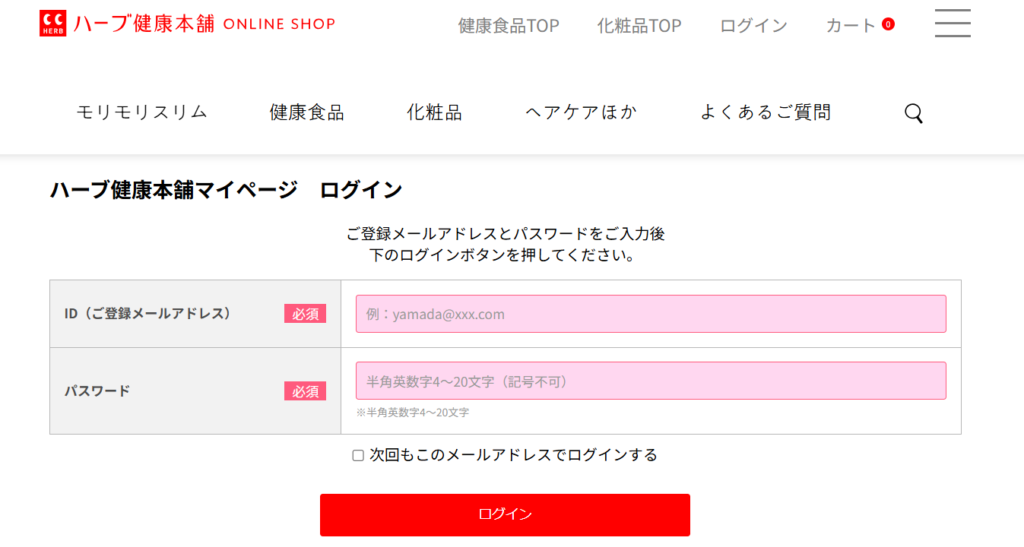Open the モリモリスリム menu item

point(142,112)
